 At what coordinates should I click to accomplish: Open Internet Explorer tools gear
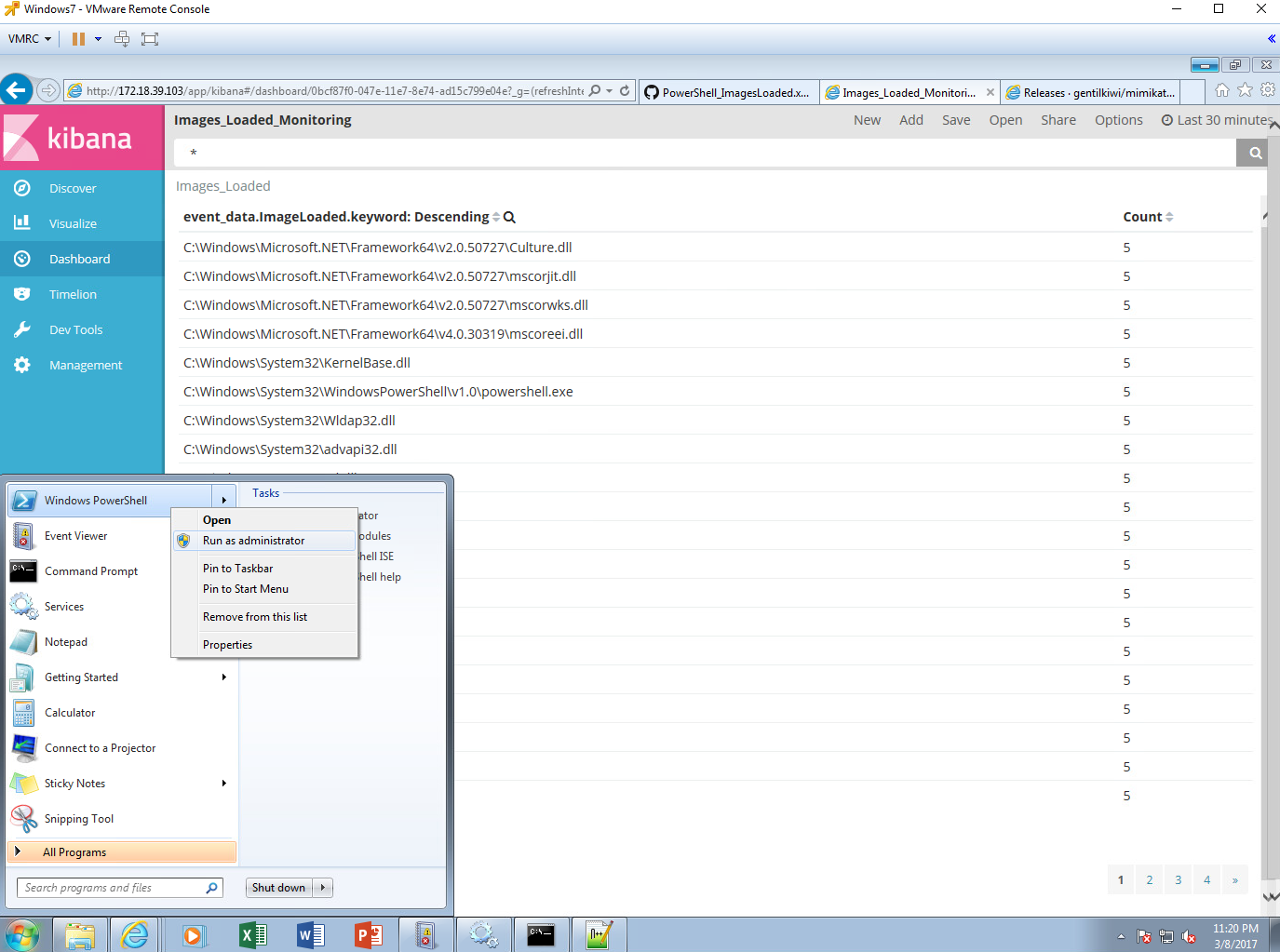coord(1268,90)
